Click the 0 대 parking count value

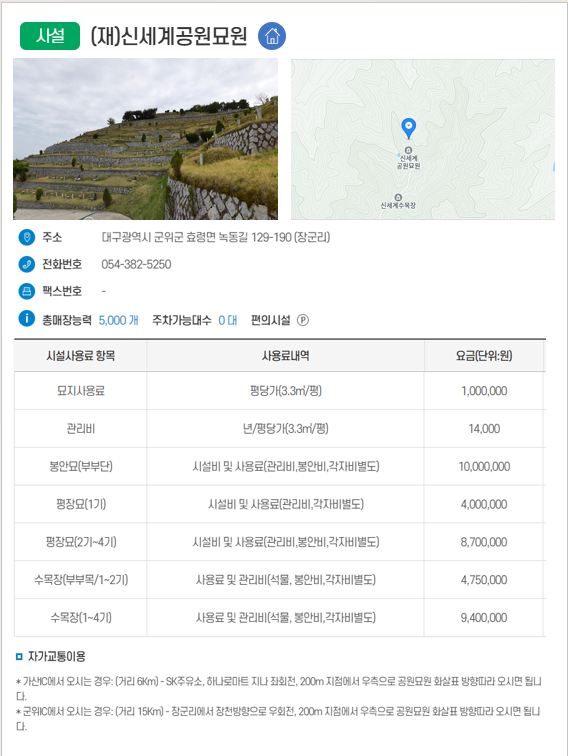[228, 320]
